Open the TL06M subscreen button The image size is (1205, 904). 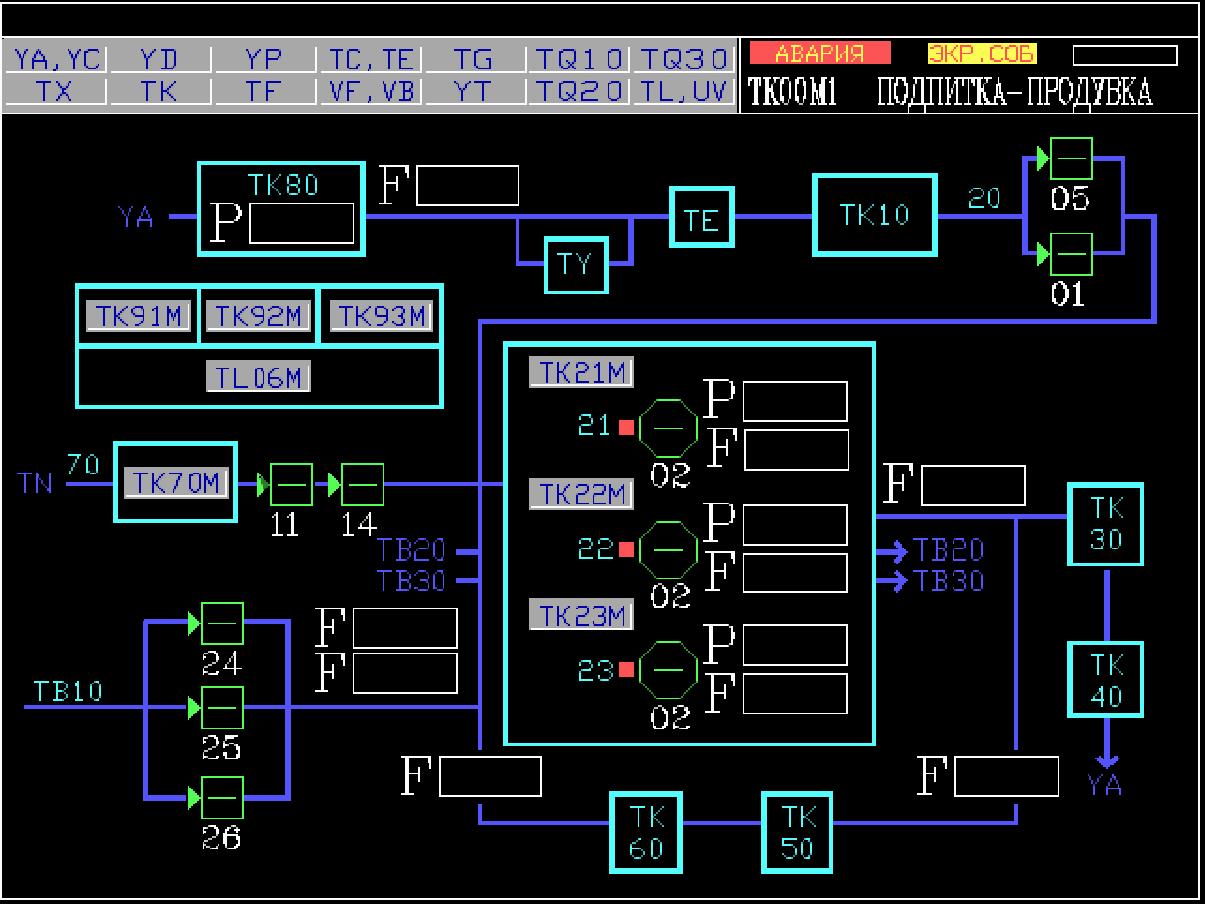tap(259, 376)
